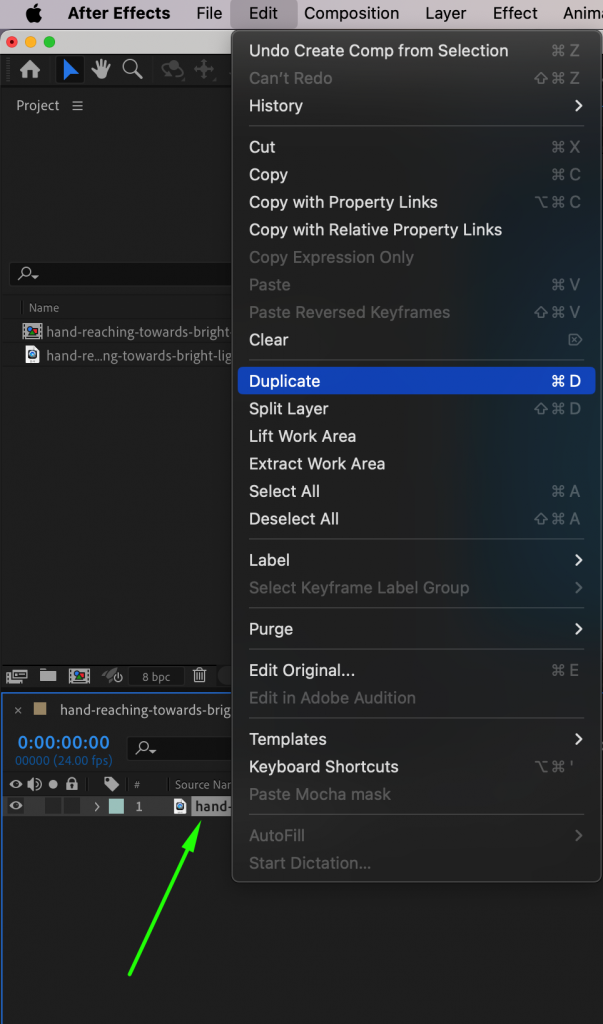This screenshot has height=1024, width=603.
Task: Create a new folder in Project panel
Action: pyautogui.click(x=47, y=676)
